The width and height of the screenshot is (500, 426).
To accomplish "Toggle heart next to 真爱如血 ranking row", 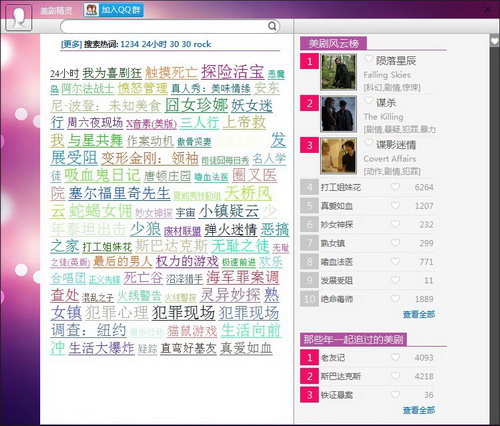I will click(395, 205).
